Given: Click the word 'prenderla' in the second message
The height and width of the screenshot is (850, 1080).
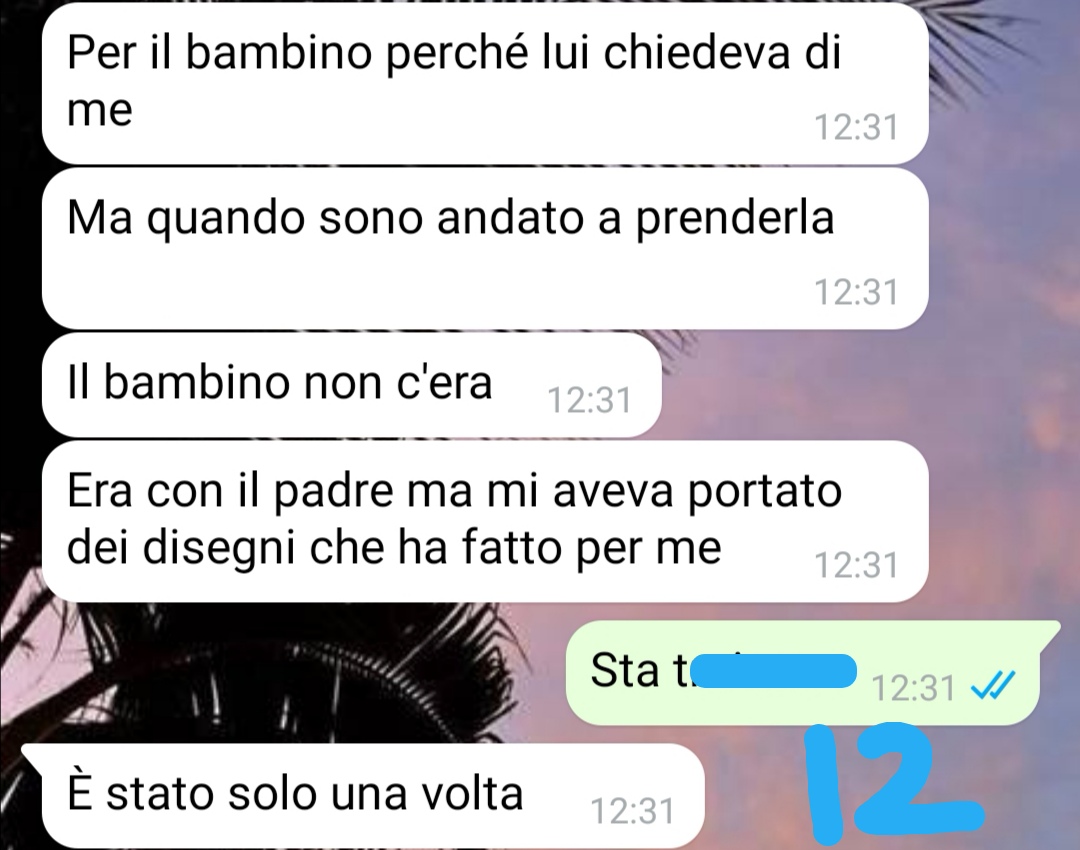Looking at the screenshot, I should click(x=734, y=219).
